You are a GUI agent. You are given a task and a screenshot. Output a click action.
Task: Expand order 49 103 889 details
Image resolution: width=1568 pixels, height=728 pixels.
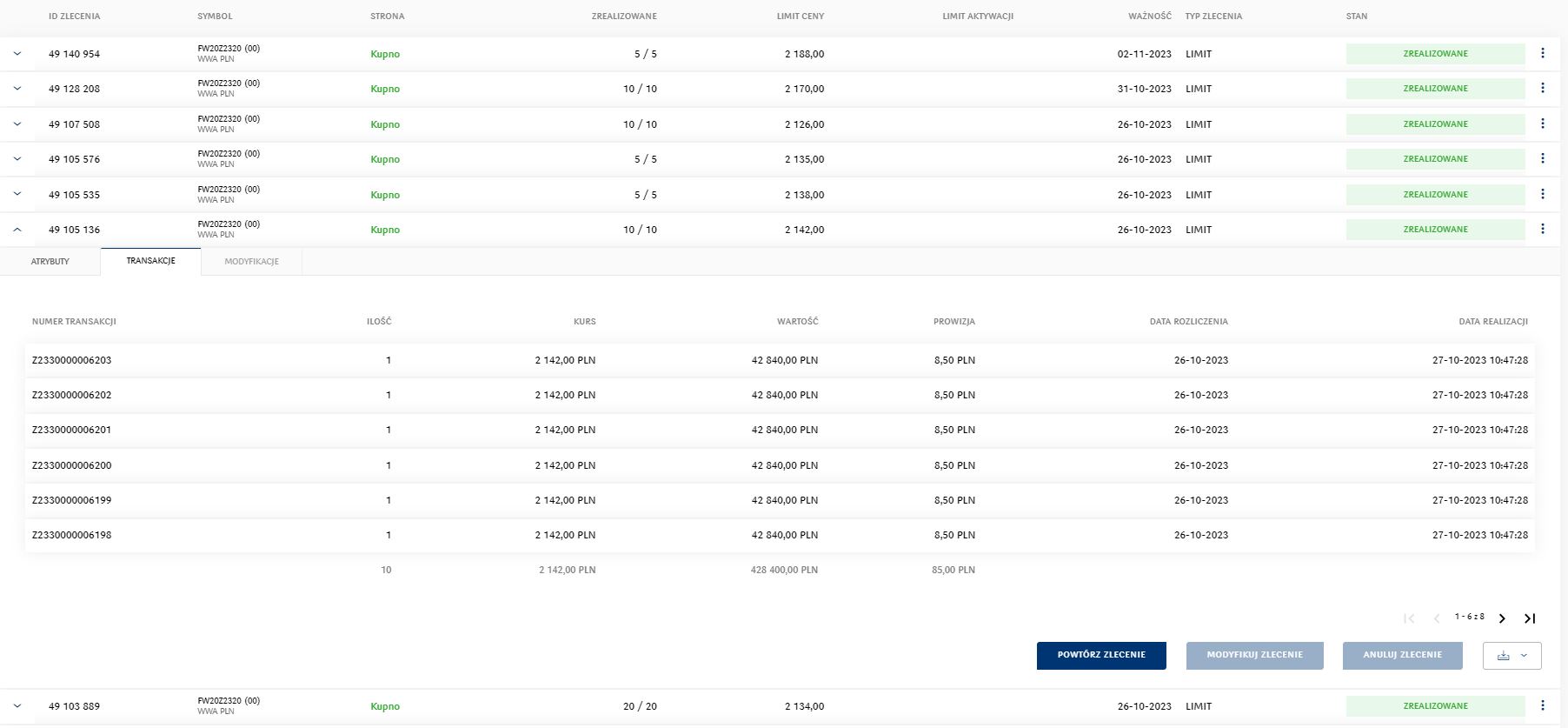[x=17, y=706]
